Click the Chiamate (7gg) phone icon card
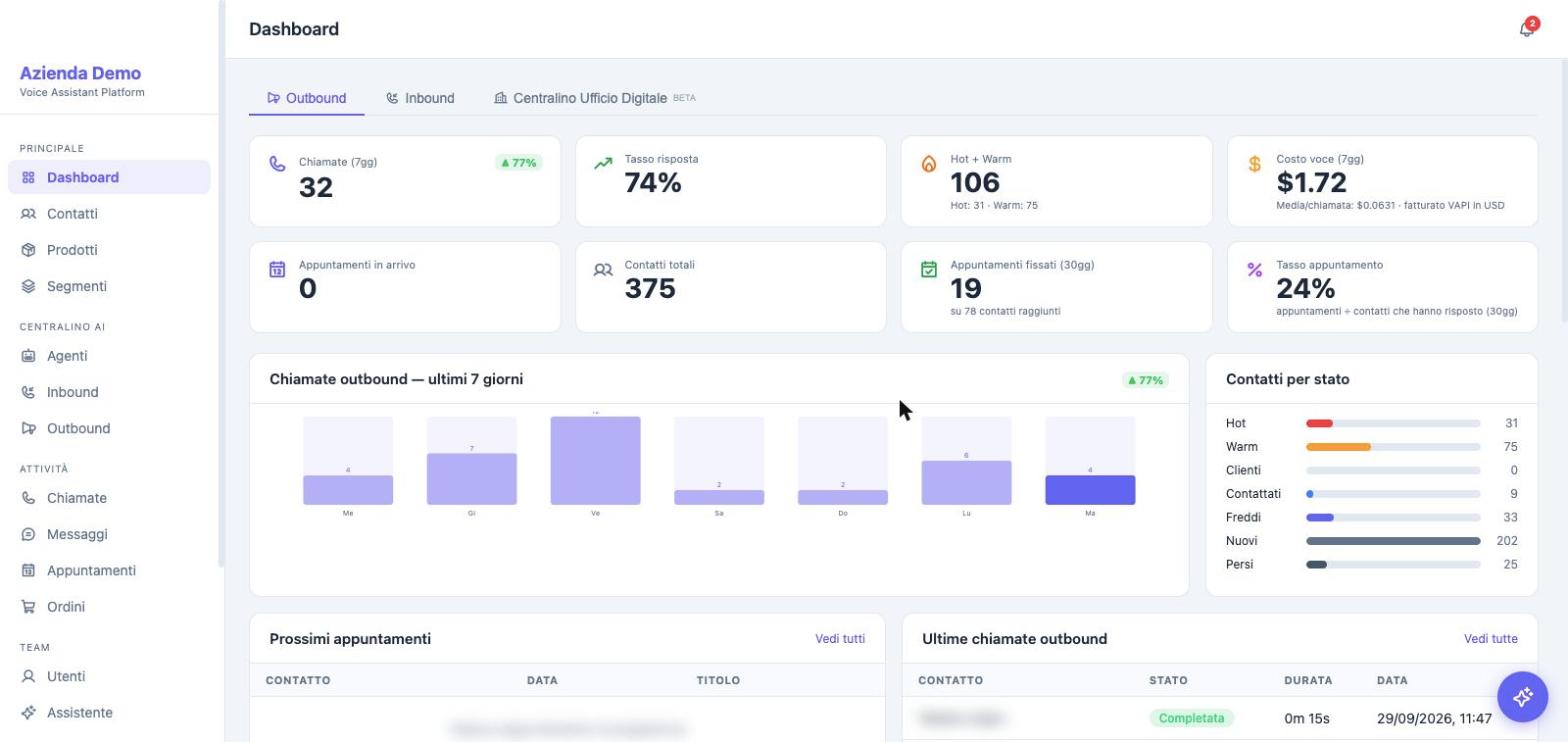This screenshot has height=742, width=1568. point(277,163)
